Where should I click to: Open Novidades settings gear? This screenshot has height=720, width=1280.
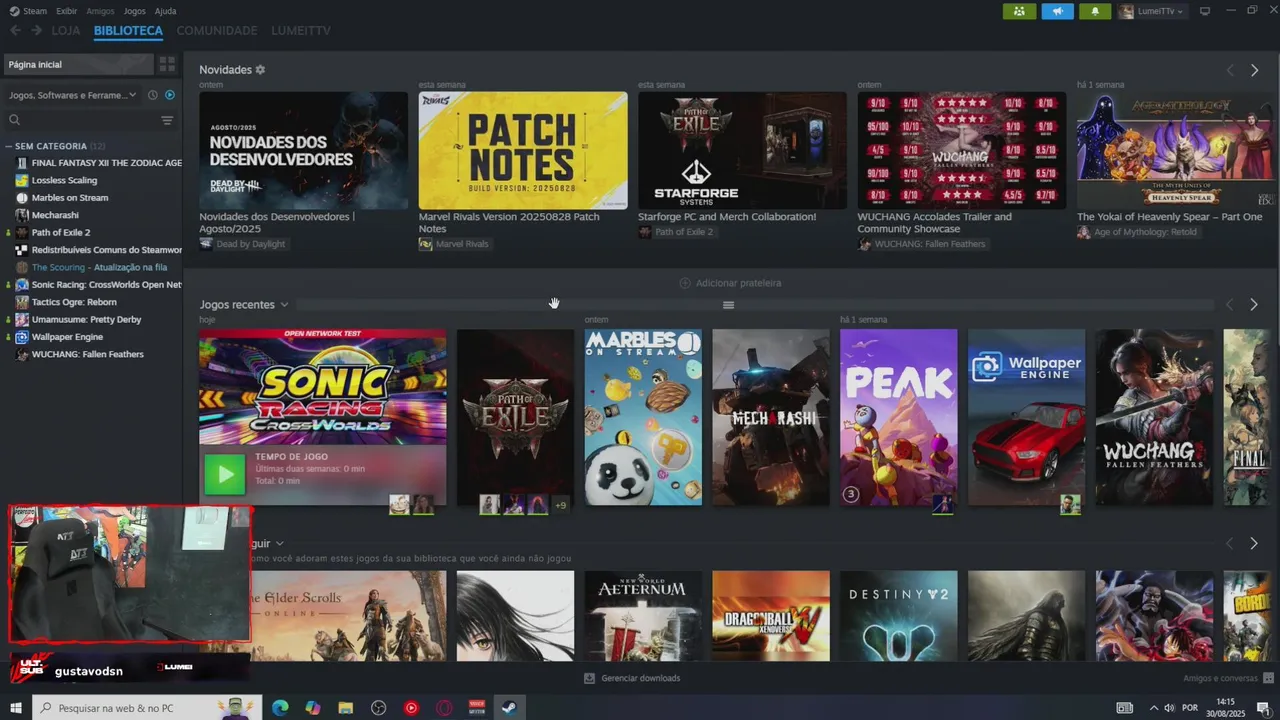(260, 70)
